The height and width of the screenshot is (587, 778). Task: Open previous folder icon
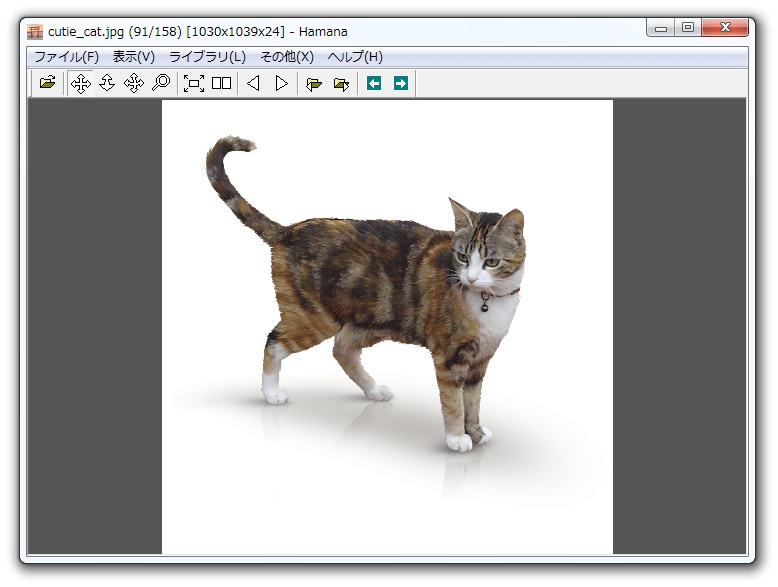(x=314, y=83)
